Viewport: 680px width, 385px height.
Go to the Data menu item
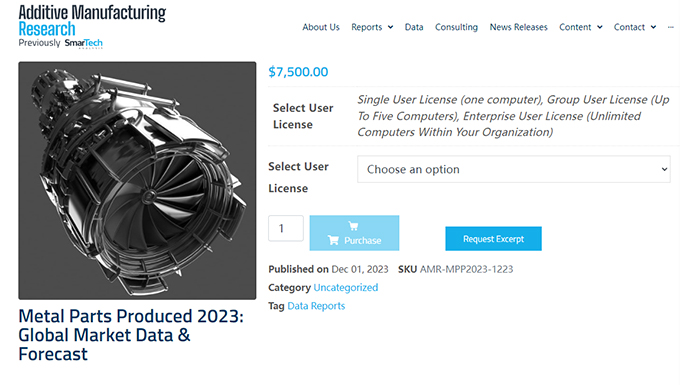tap(414, 27)
